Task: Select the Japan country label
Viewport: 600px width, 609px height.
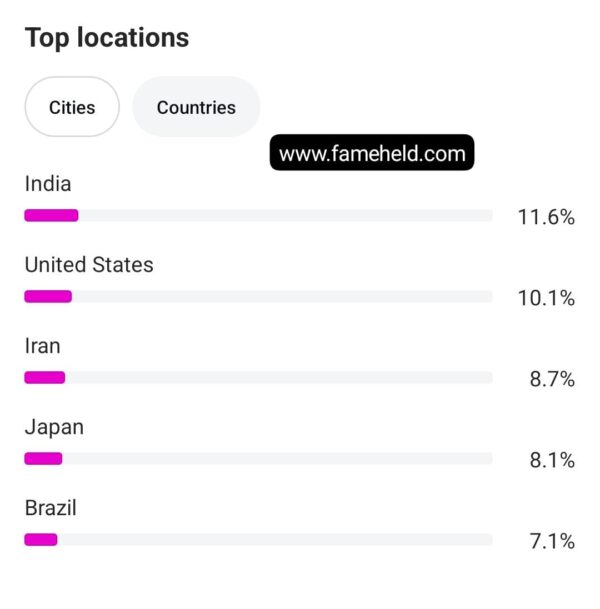Action: (x=54, y=427)
